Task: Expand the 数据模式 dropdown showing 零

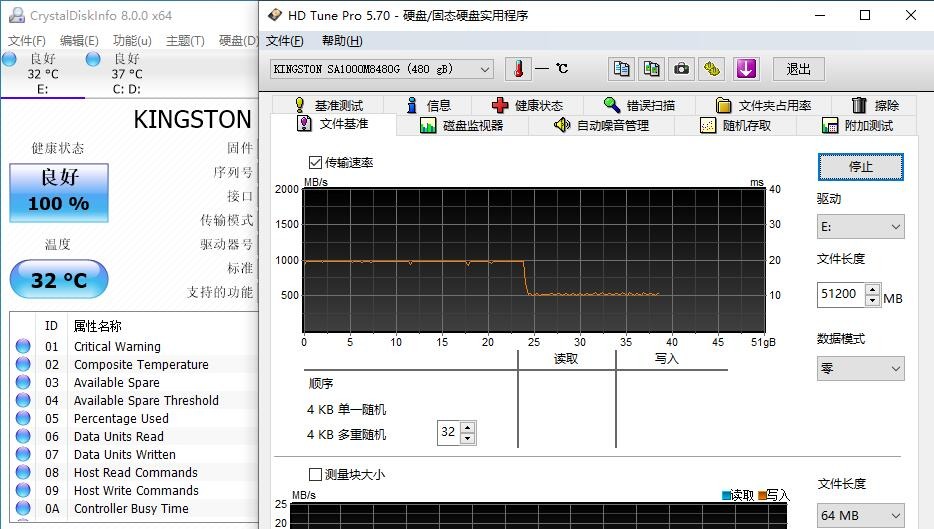Action: pos(860,368)
